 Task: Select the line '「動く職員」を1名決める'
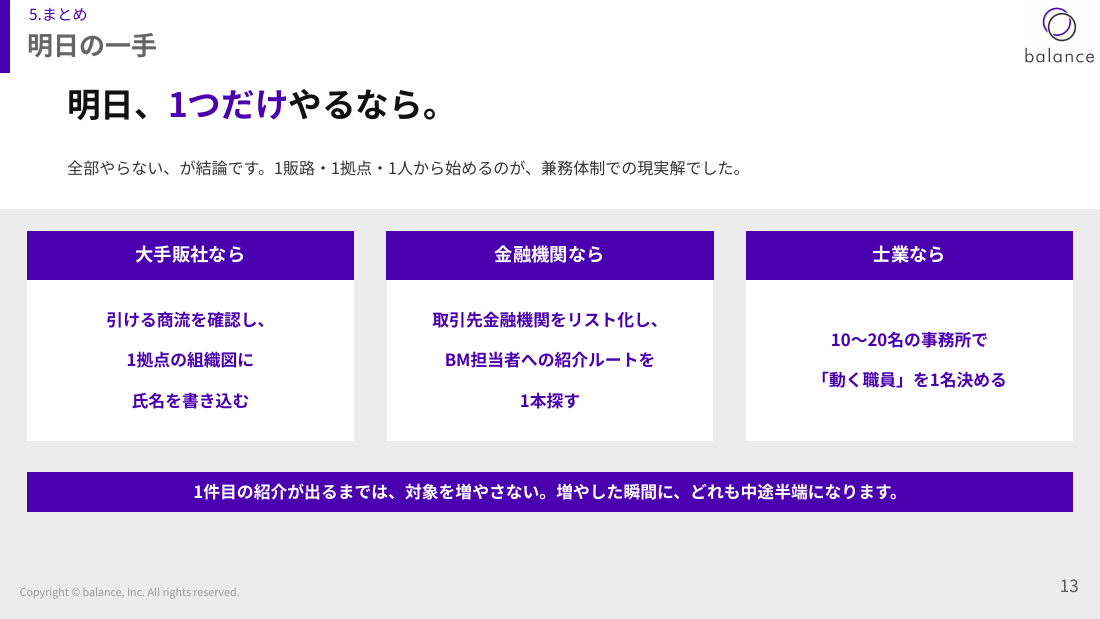pos(911,380)
